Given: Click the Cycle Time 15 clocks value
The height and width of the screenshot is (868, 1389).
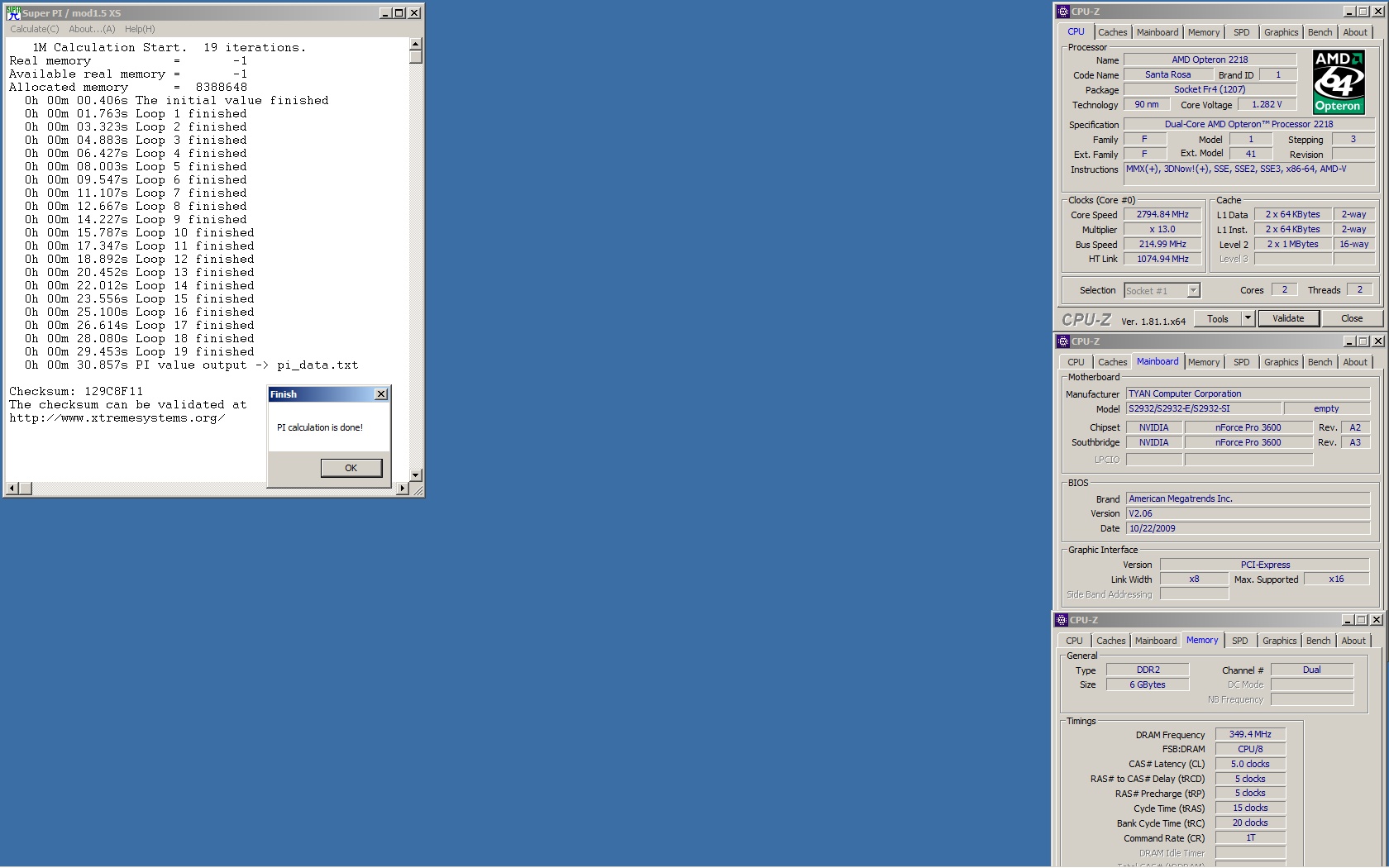Looking at the screenshot, I should click(1250, 808).
